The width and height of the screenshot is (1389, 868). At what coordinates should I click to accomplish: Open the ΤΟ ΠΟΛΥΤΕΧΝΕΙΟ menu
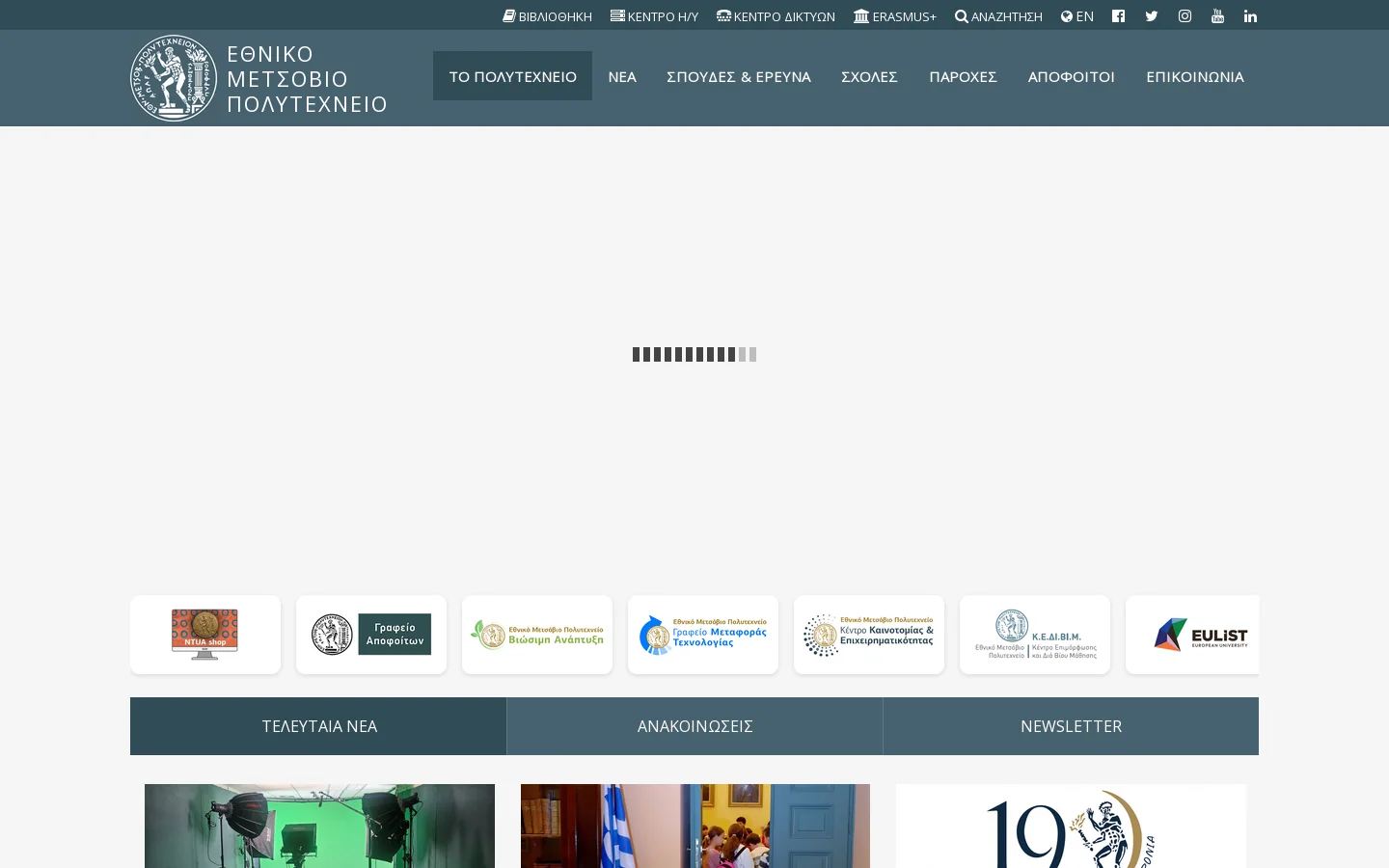tap(512, 76)
